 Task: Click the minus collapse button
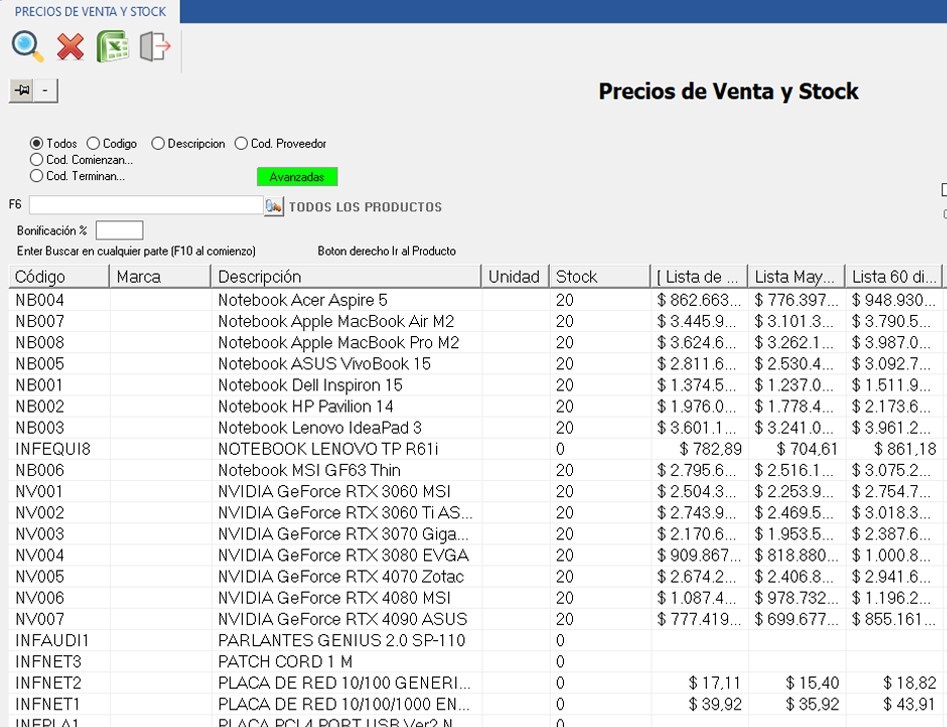(x=45, y=91)
